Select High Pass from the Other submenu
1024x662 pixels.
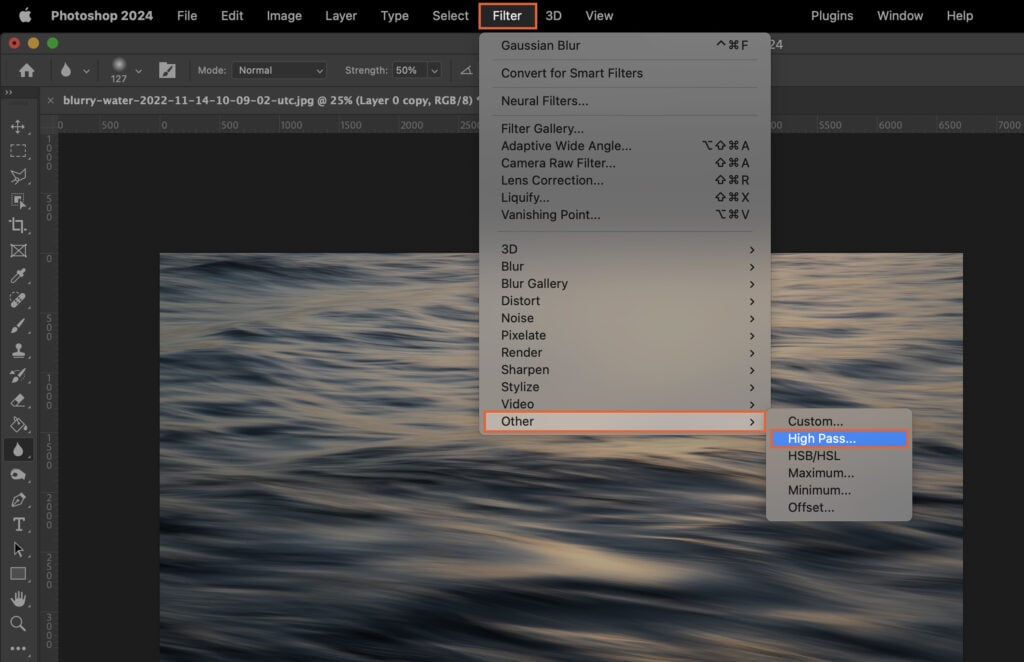tap(838, 438)
